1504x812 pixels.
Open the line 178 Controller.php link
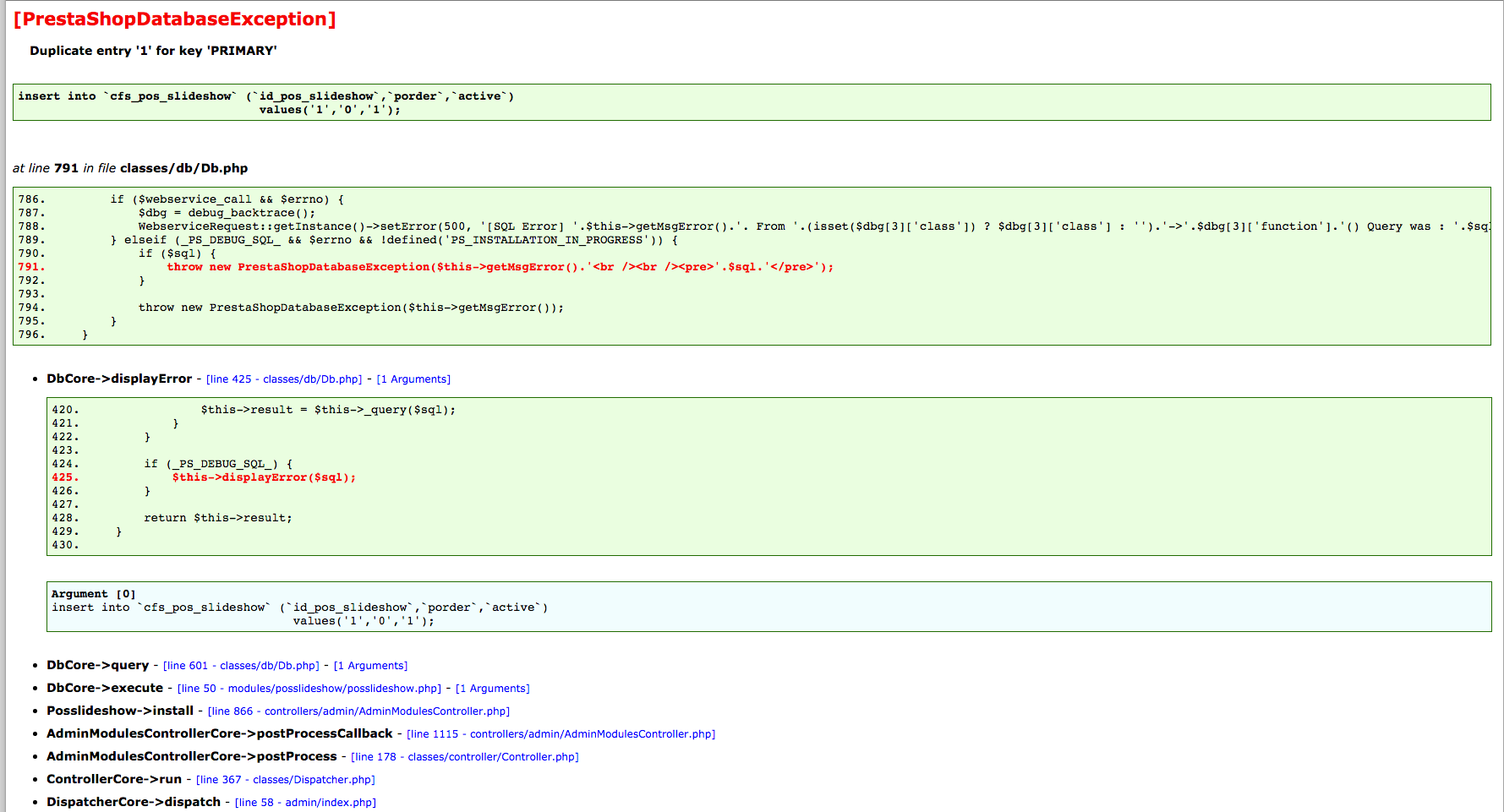pyautogui.click(x=465, y=757)
